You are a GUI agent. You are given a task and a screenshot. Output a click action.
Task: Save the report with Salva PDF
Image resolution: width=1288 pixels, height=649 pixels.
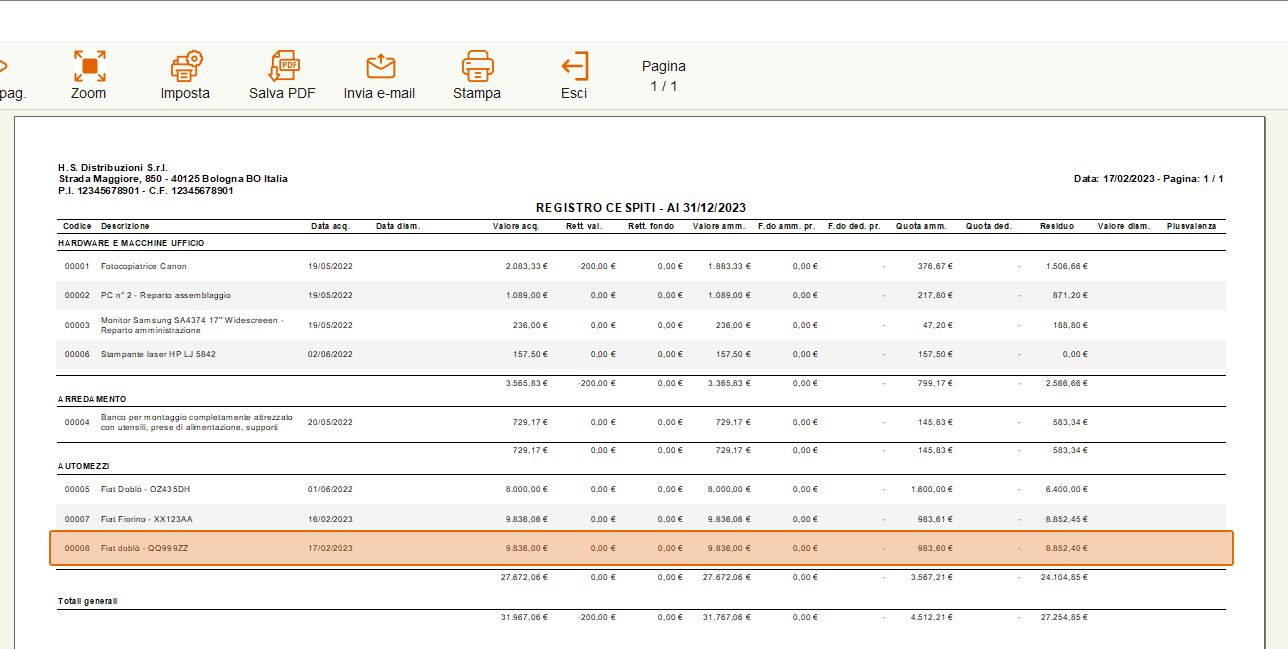[x=282, y=76]
